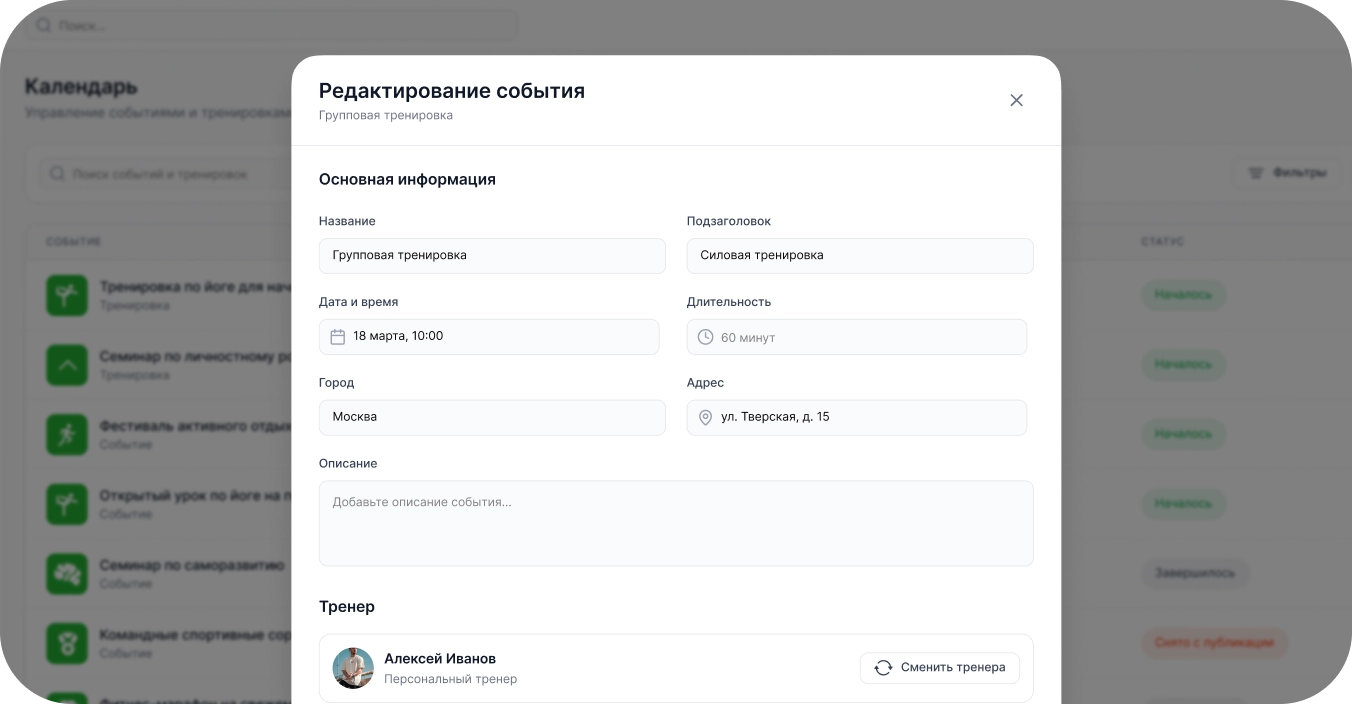
Task: Click the СТАТУС column header
Action: point(1162,242)
